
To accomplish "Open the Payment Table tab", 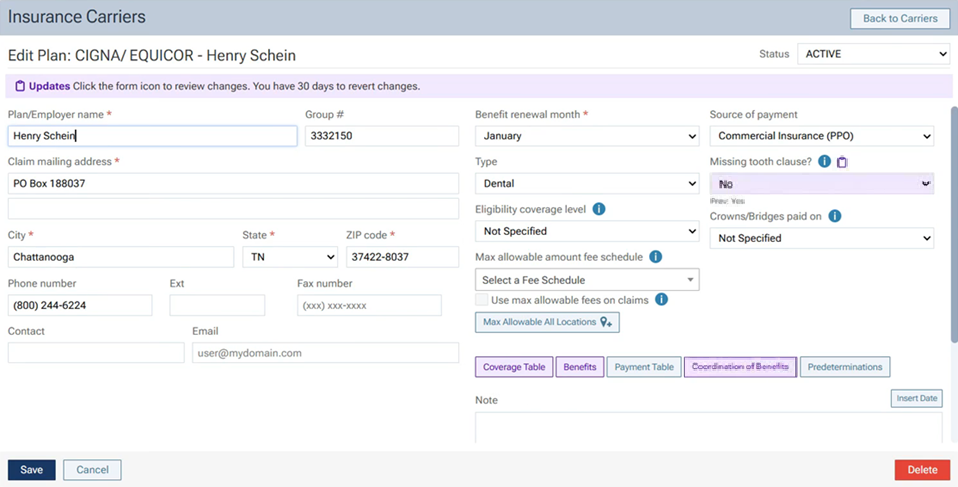I will [x=644, y=367].
